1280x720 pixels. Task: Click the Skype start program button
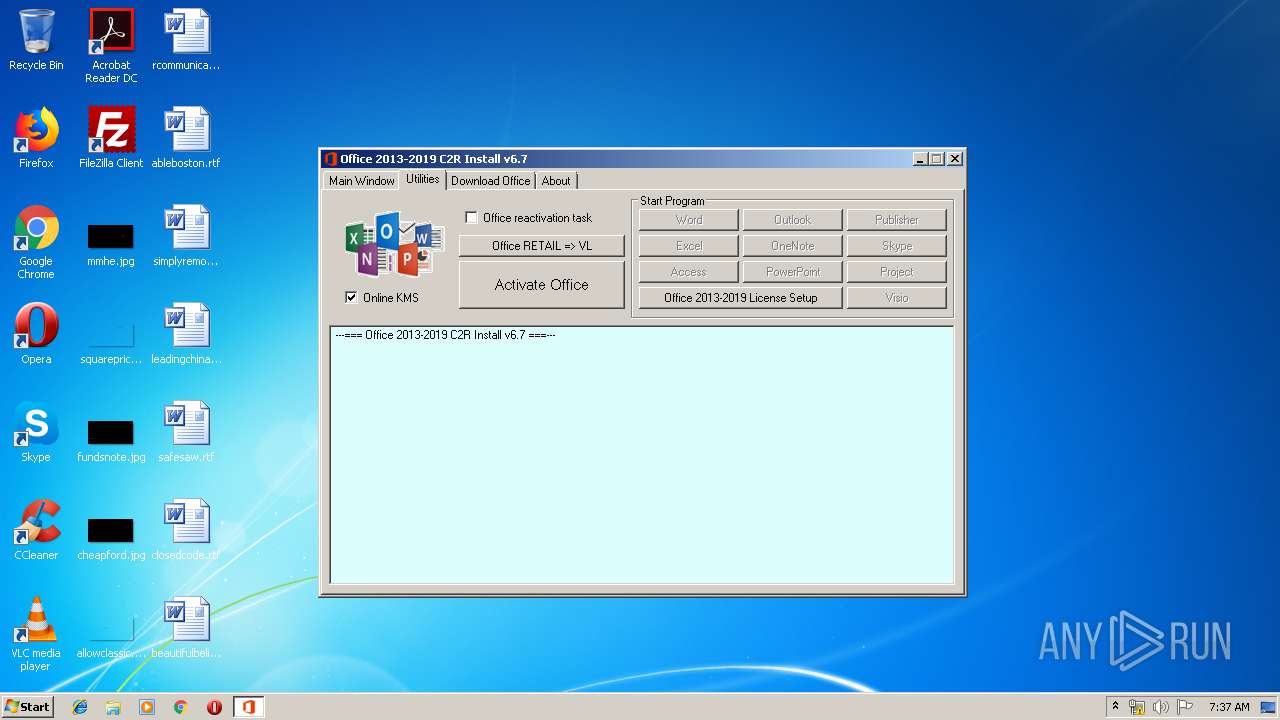(x=897, y=246)
